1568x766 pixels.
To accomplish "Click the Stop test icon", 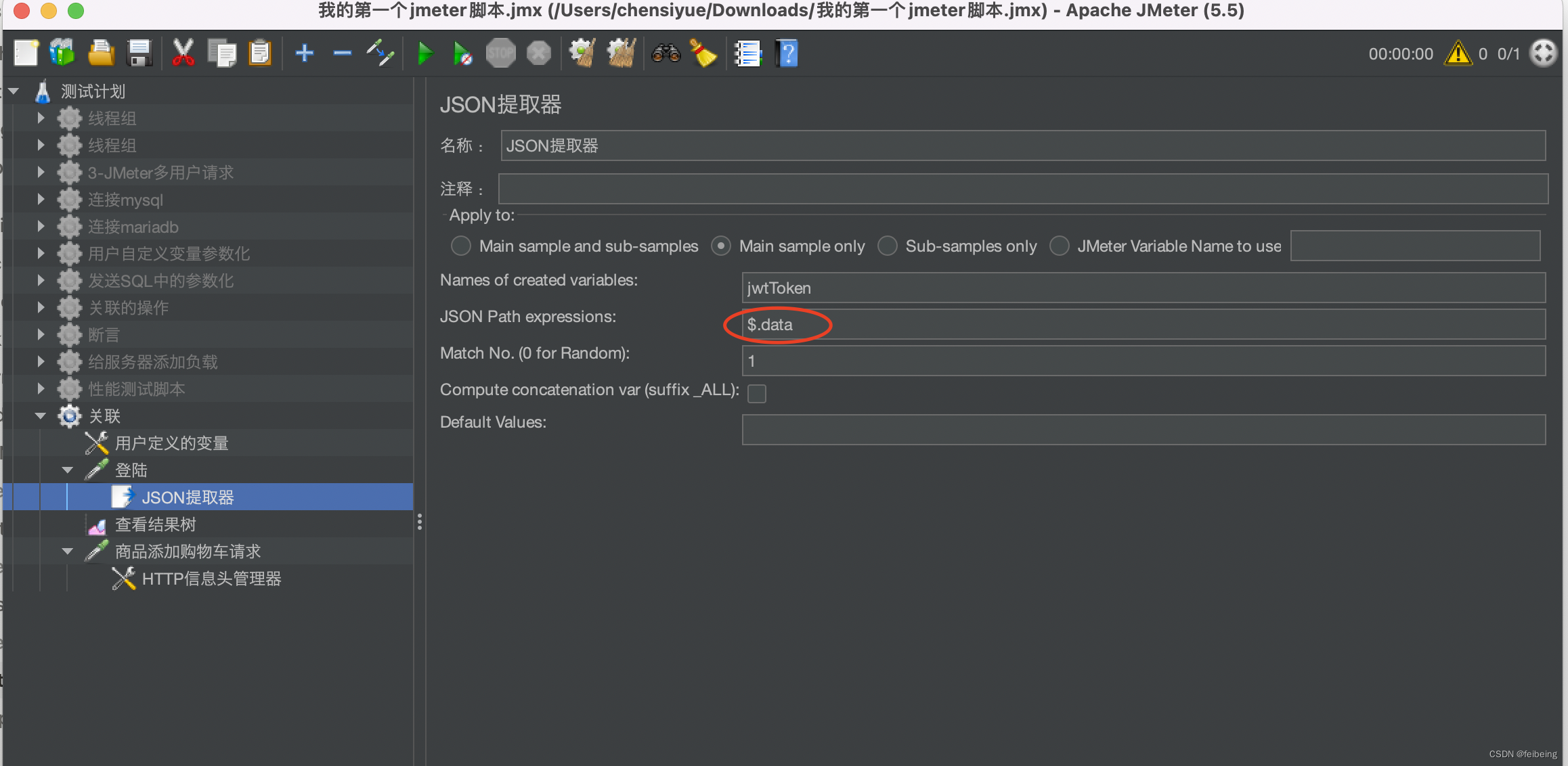I will pos(501,53).
